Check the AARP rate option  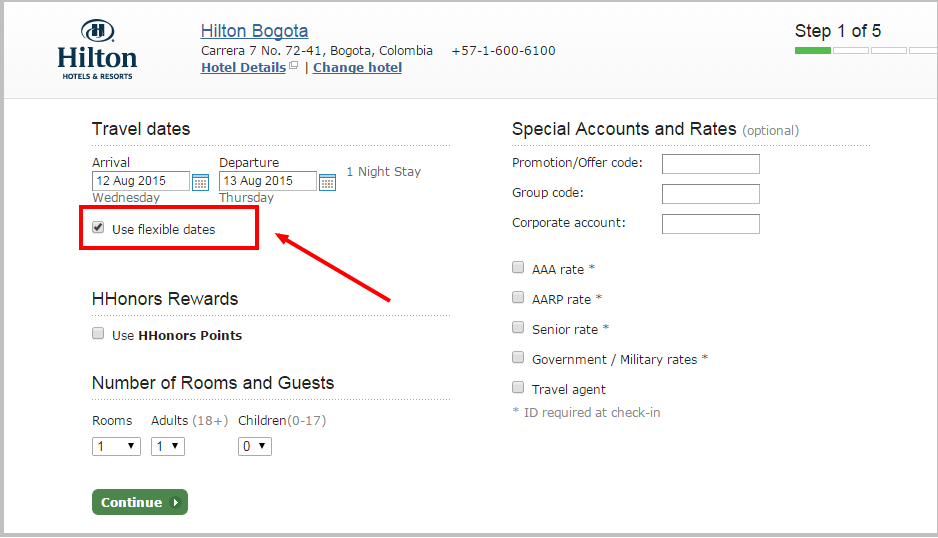point(518,297)
